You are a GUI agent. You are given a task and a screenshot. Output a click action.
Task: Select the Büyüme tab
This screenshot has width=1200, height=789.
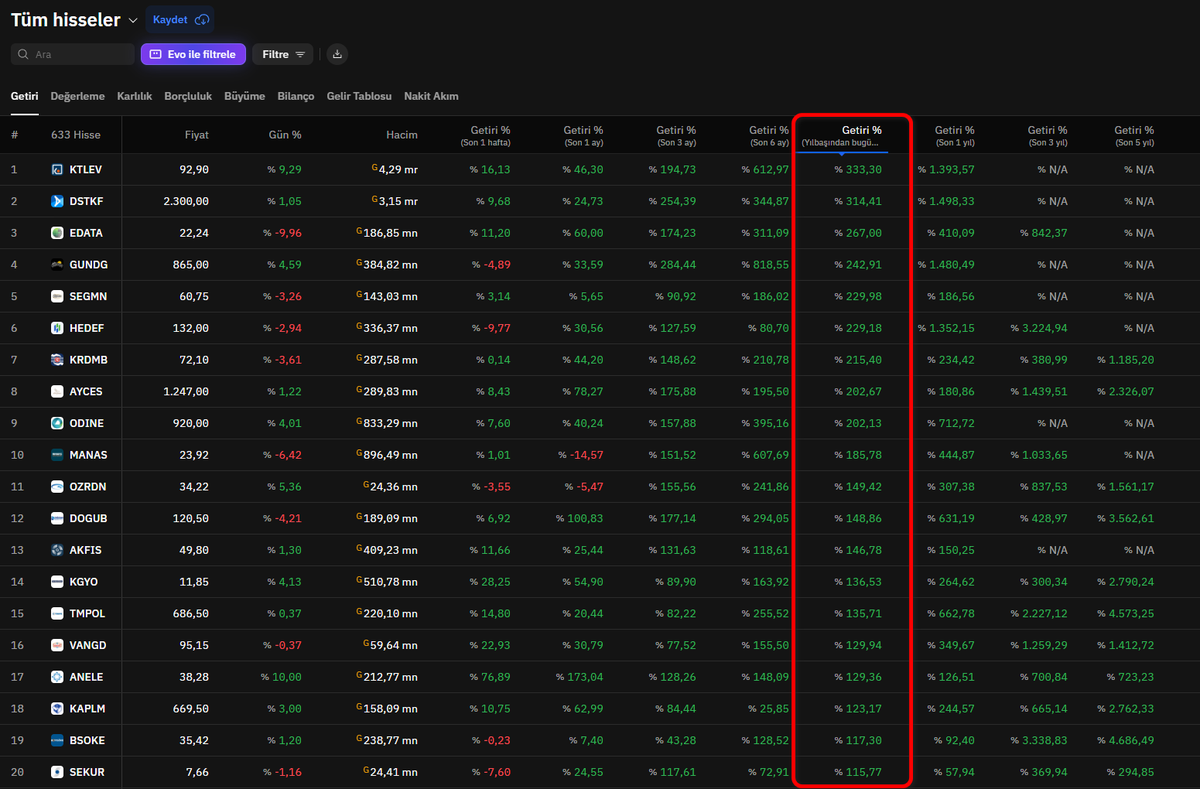(x=245, y=96)
